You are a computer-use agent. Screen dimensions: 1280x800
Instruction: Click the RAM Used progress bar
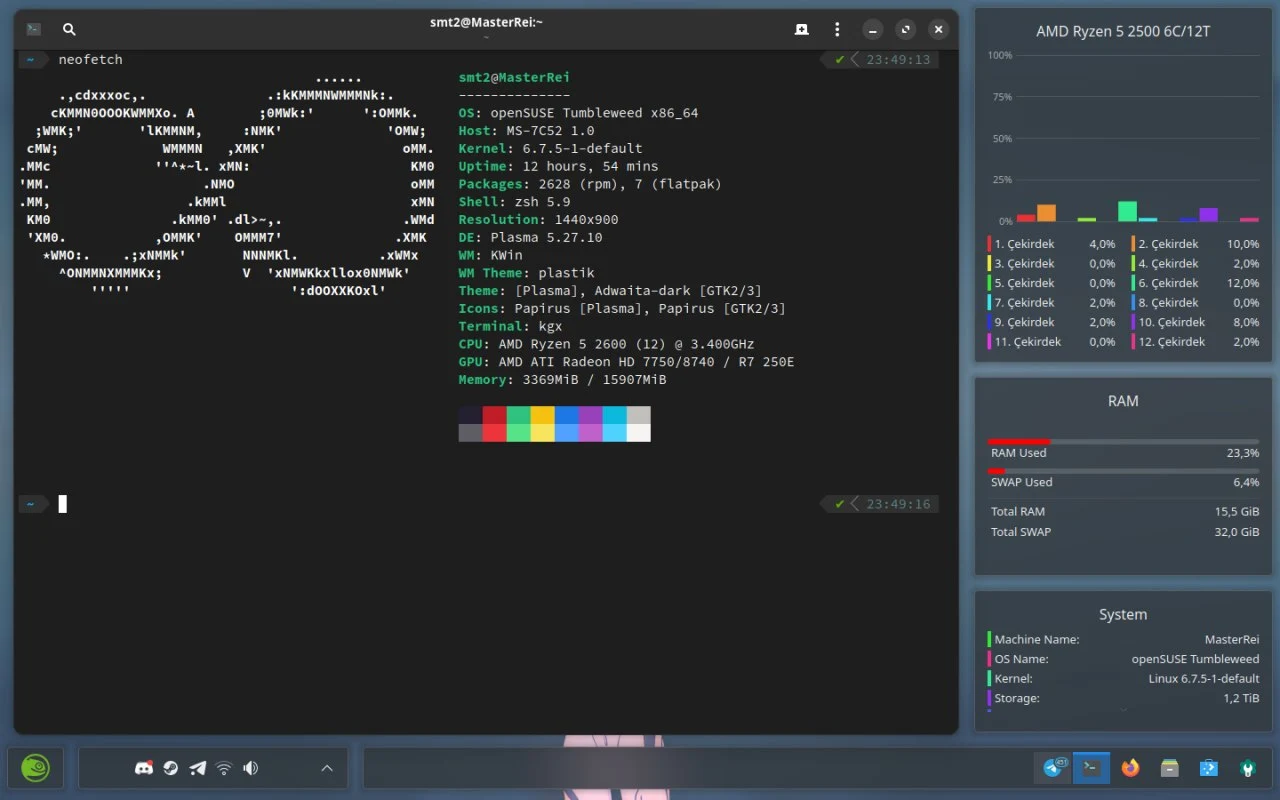(1123, 441)
